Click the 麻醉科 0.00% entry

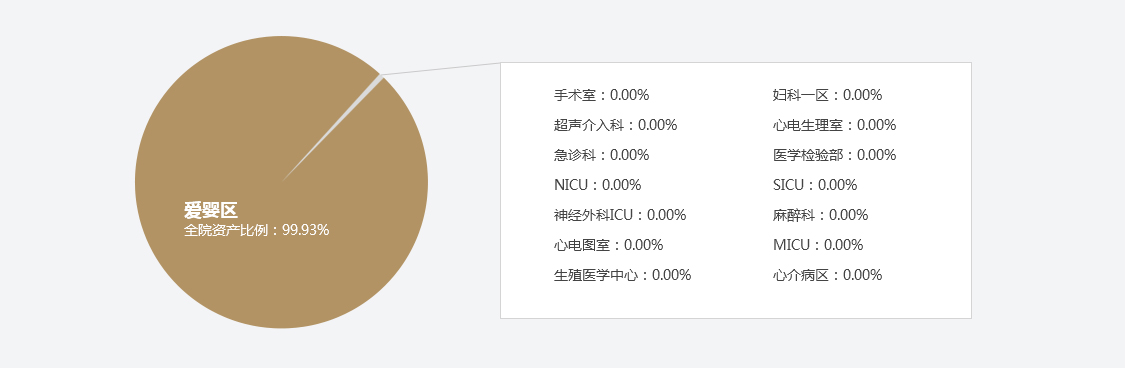(x=821, y=215)
